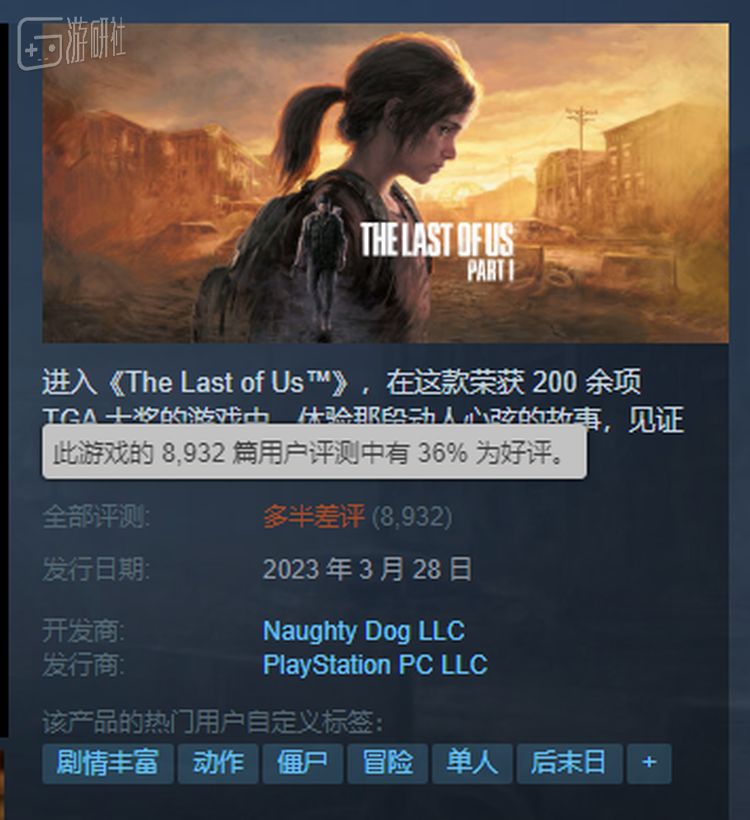The width and height of the screenshot is (750, 820).
Task: Select the 僵尸 tag
Action: (303, 763)
